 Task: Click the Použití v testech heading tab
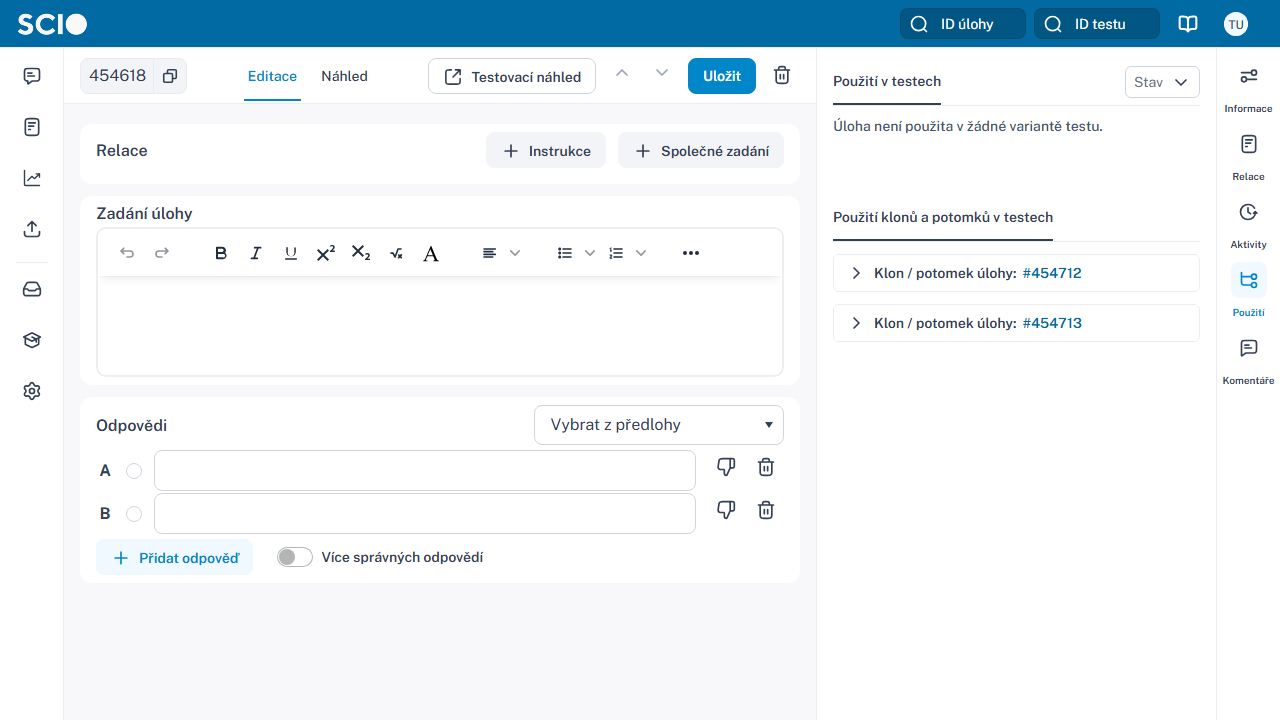pos(887,81)
